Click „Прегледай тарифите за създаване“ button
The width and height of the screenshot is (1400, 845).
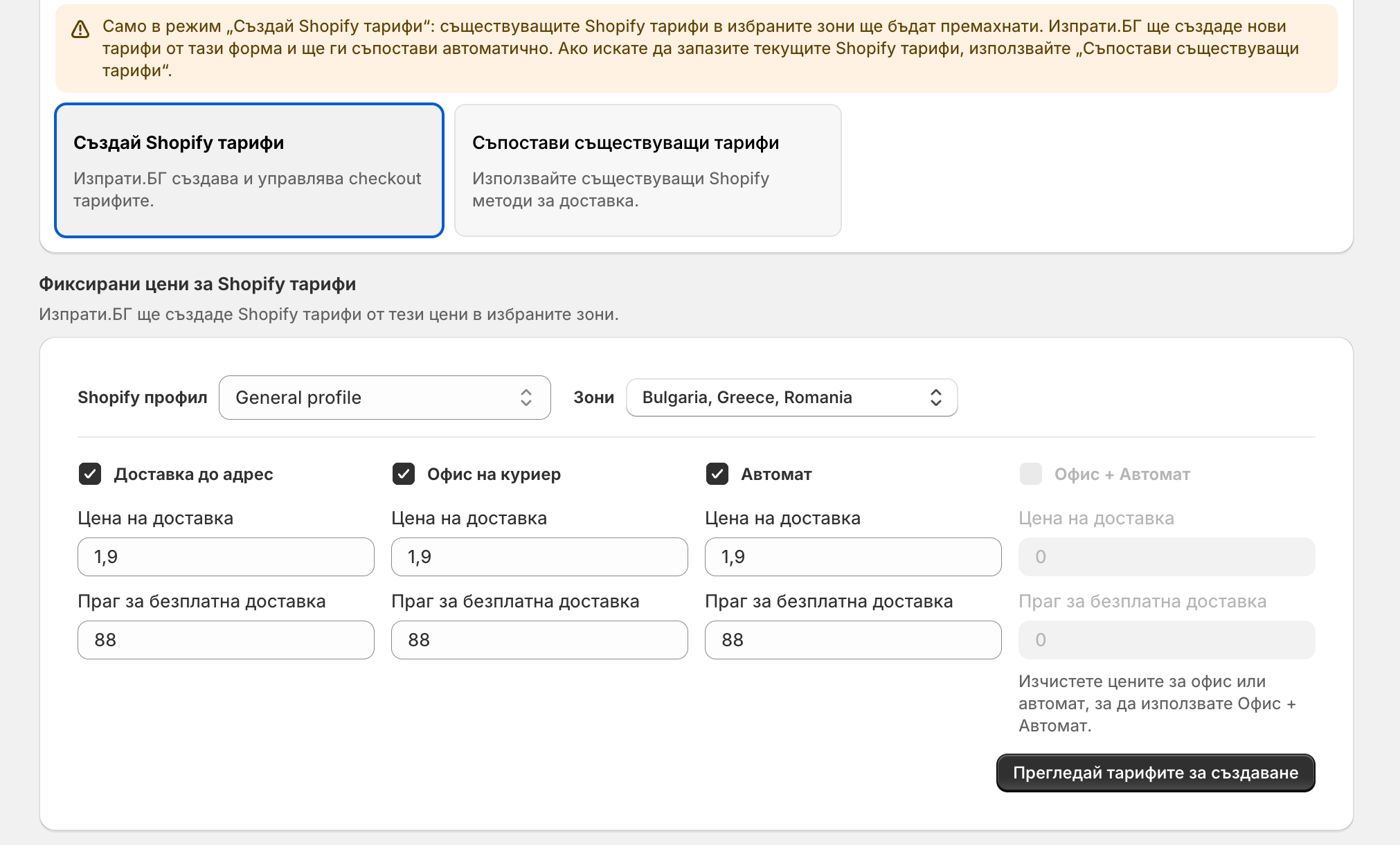tap(1156, 773)
